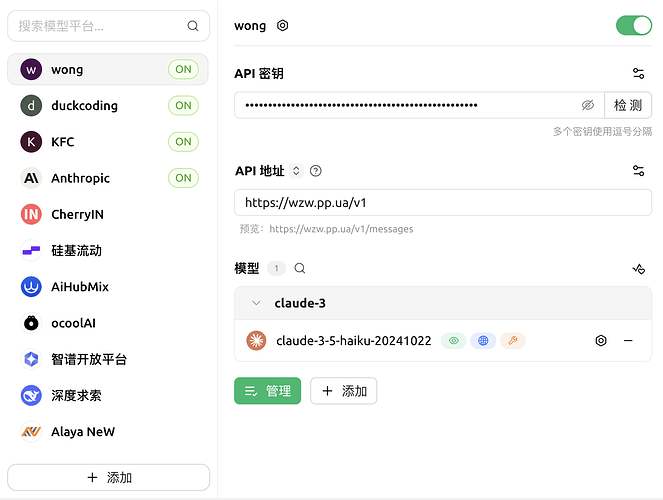Click duckcoding avatar icon
Viewport: 663px width, 500px height.
coord(31,106)
